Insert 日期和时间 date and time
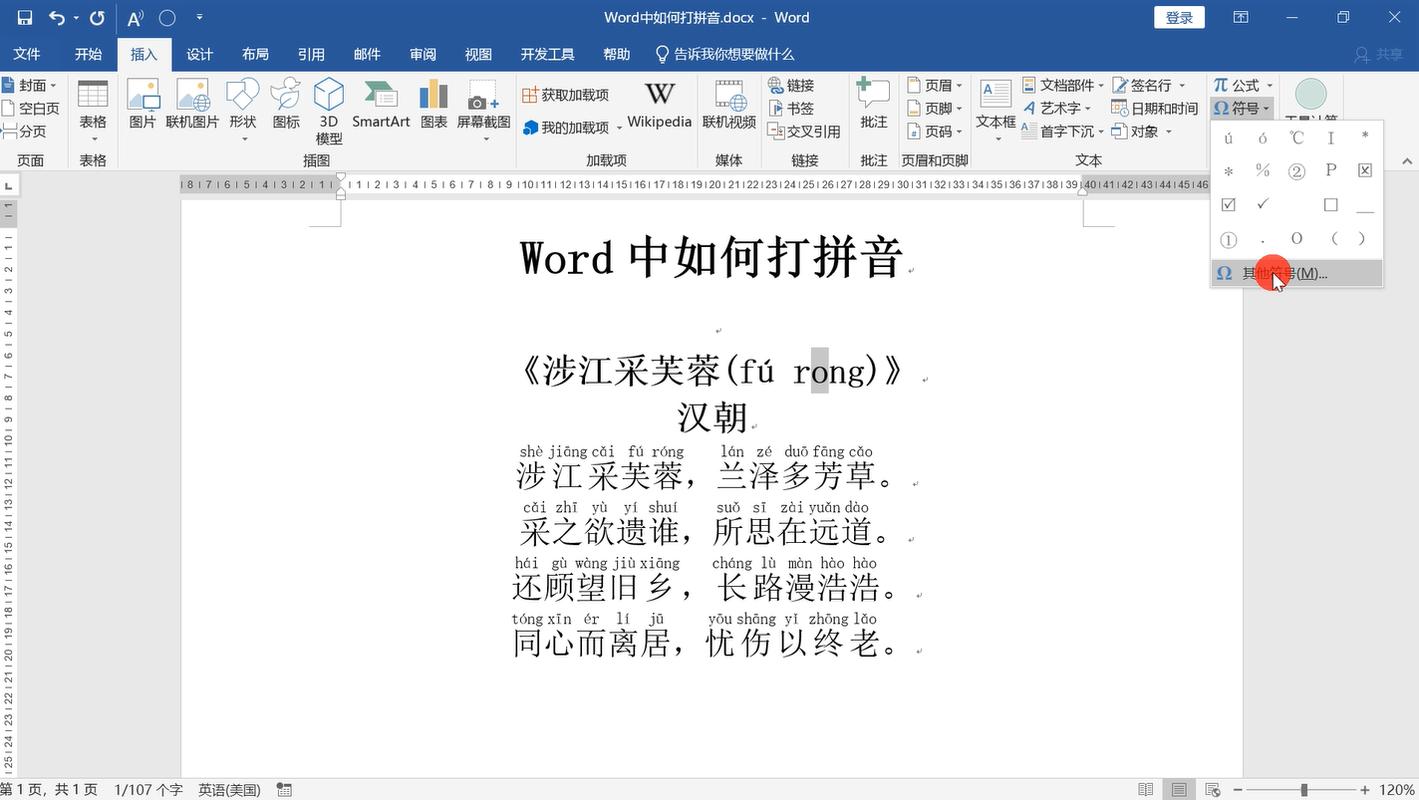 click(x=1154, y=108)
